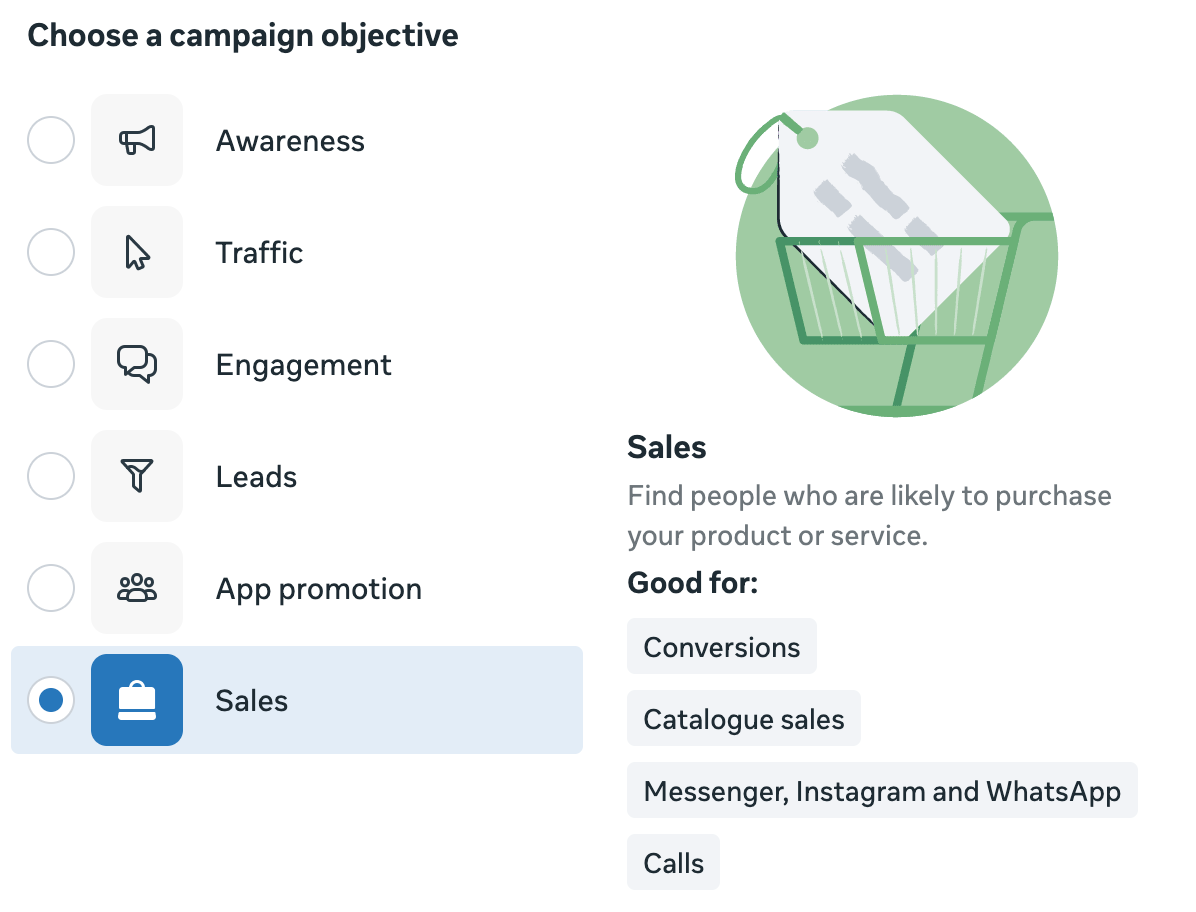Select the Awareness radio button
The width and height of the screenshot is (1196, 912).
click(x=50, y=140)
